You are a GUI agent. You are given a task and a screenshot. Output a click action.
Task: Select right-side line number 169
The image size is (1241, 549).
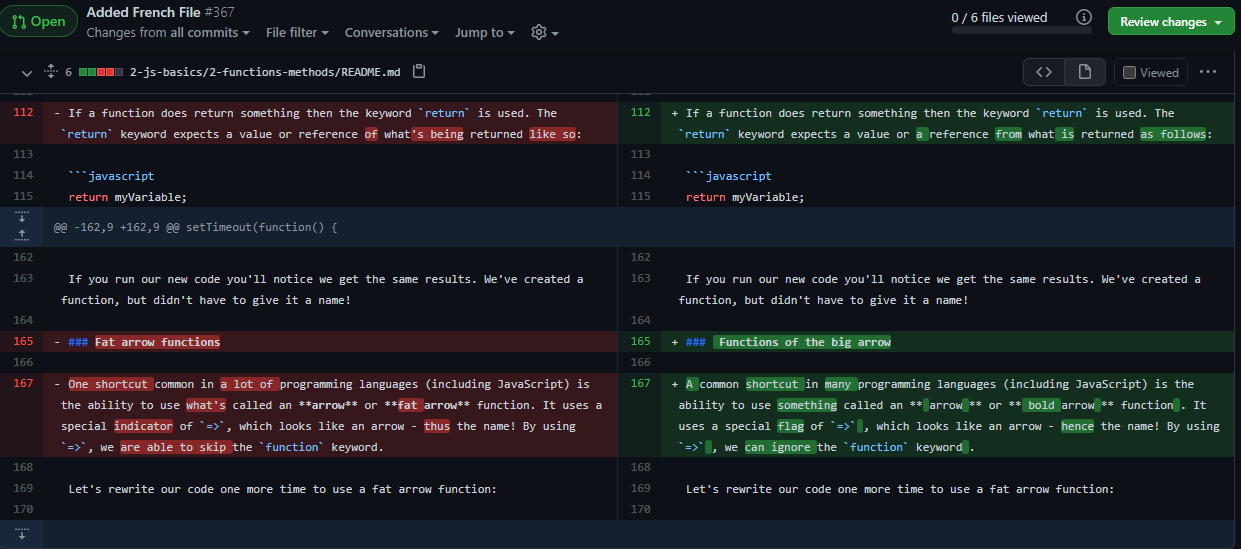640,489
